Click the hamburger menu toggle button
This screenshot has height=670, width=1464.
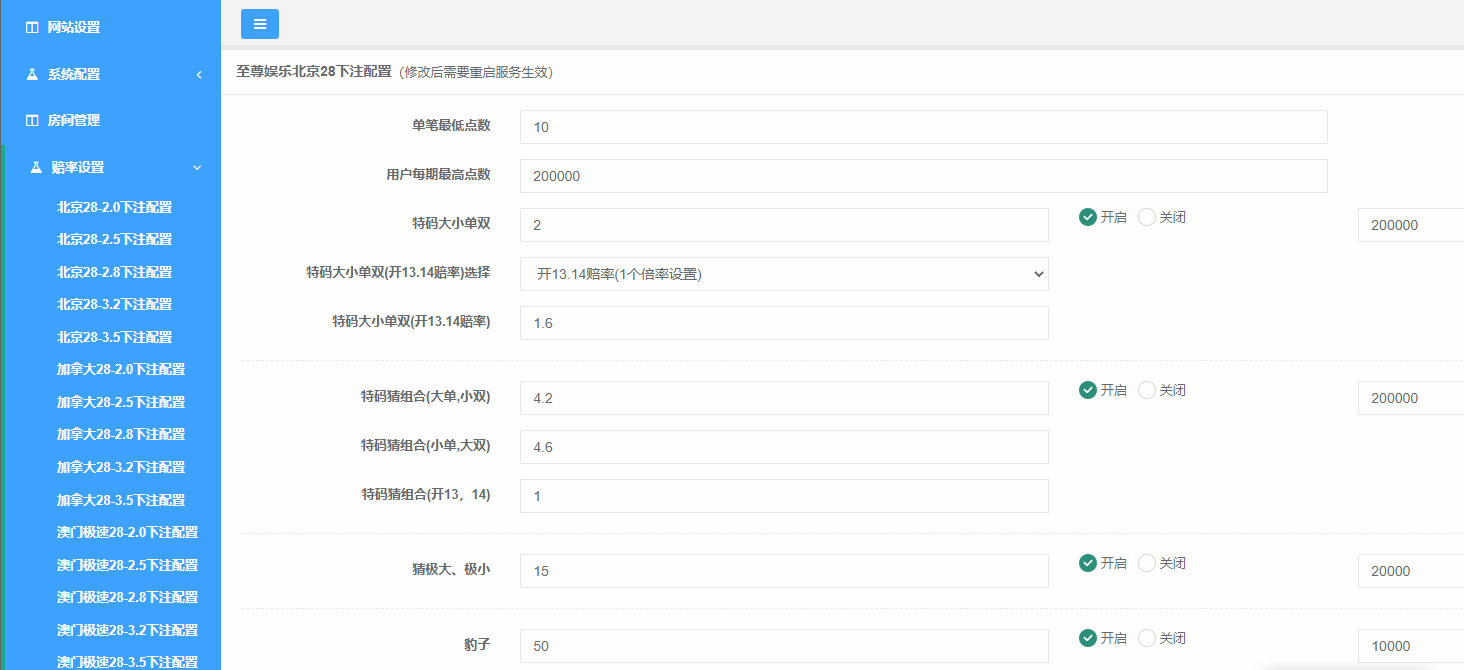pos(260,24)
